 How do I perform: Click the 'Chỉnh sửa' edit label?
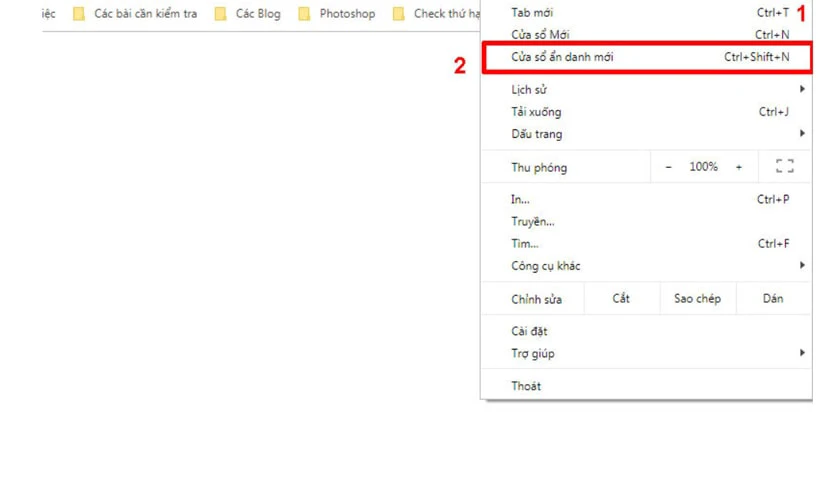536,299
